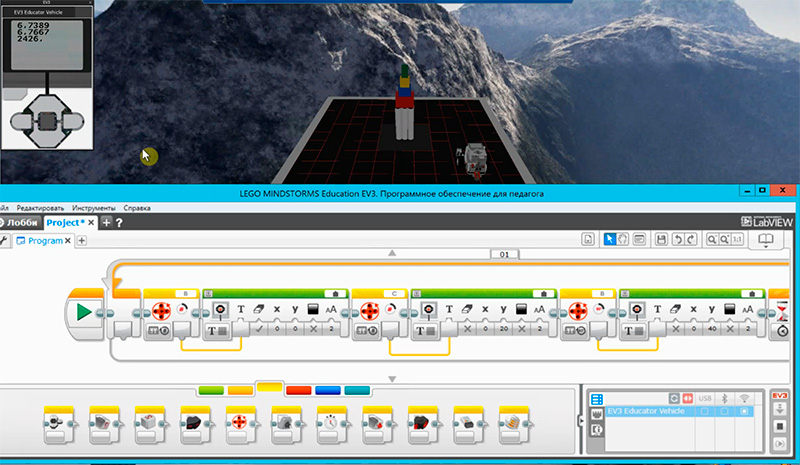The height and width of the screenshot is (465, 800).
Task: Click the center button on EV3 brick
Action: click(46, 120)
